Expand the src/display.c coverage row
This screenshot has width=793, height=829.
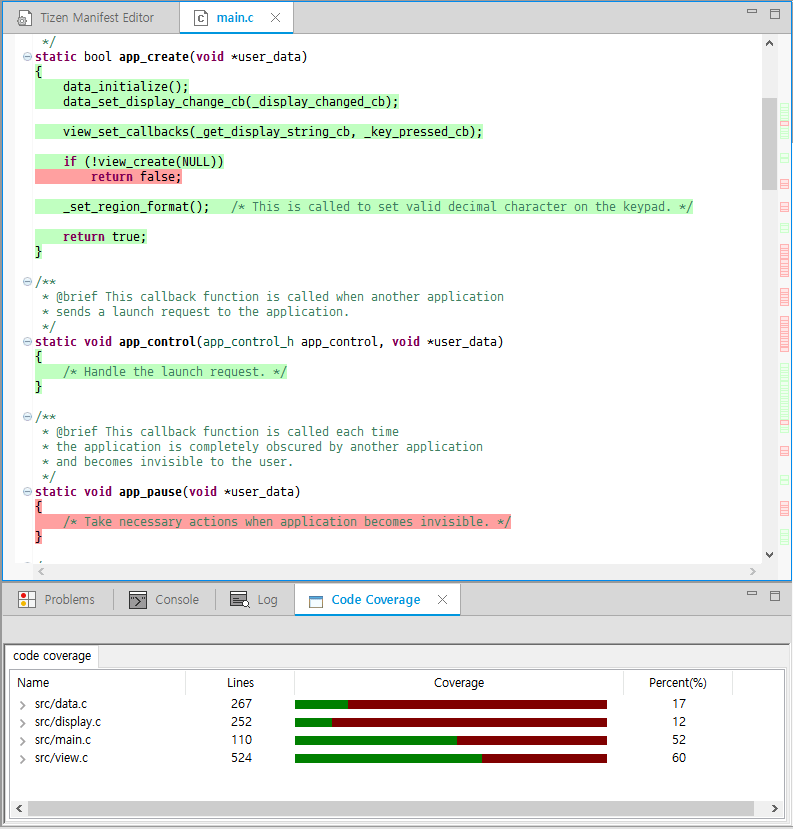(x=22, y=723)
